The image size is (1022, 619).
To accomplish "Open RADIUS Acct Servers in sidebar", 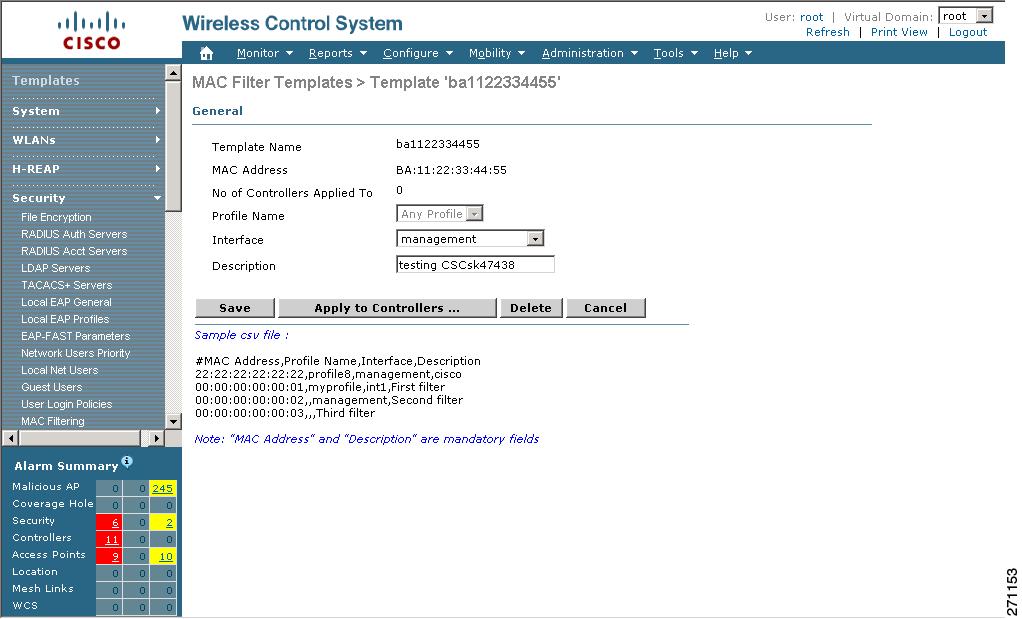I will [x=74, y=251].
